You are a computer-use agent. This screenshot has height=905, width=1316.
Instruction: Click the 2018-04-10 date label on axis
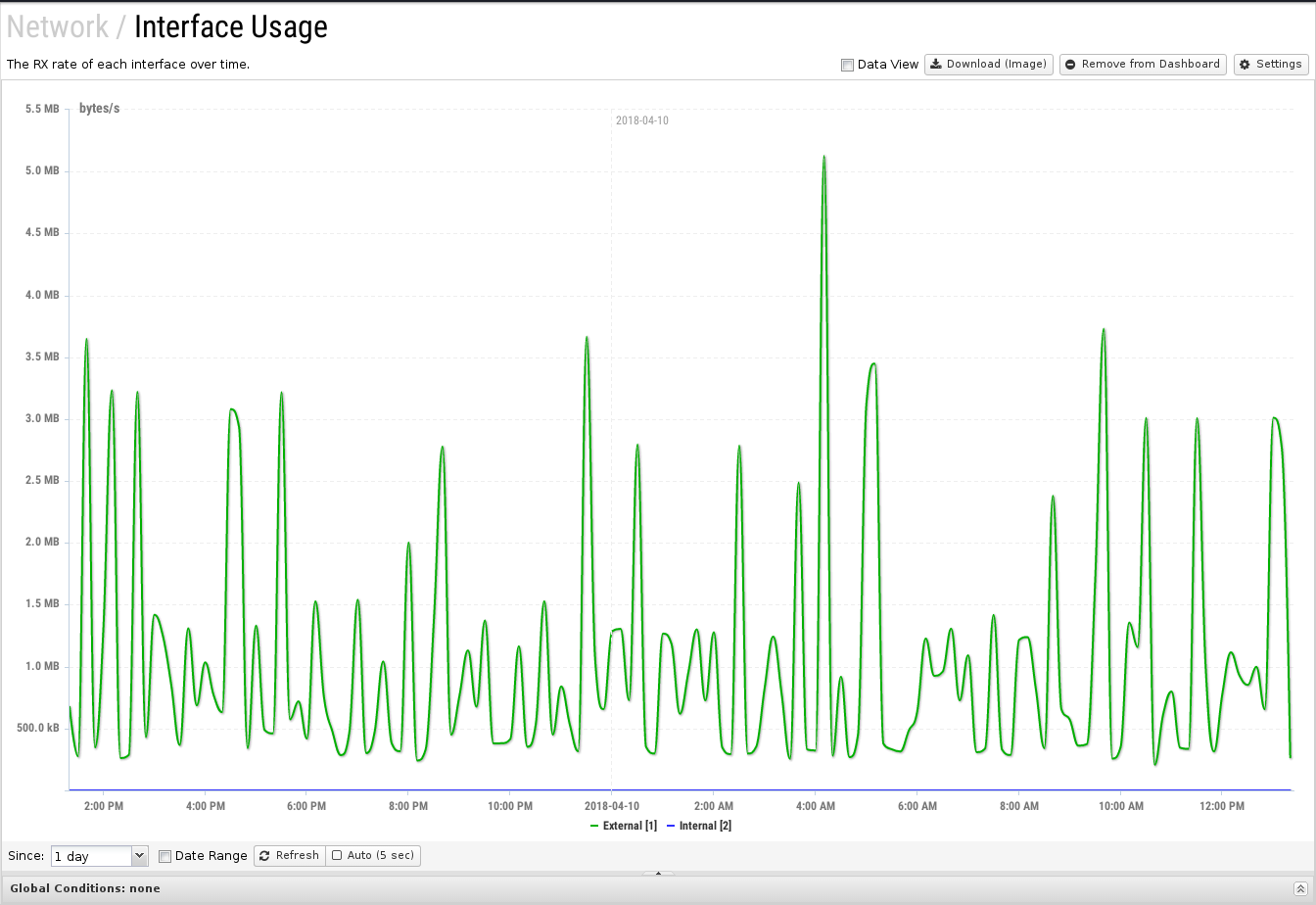click(x=611, y=806)
